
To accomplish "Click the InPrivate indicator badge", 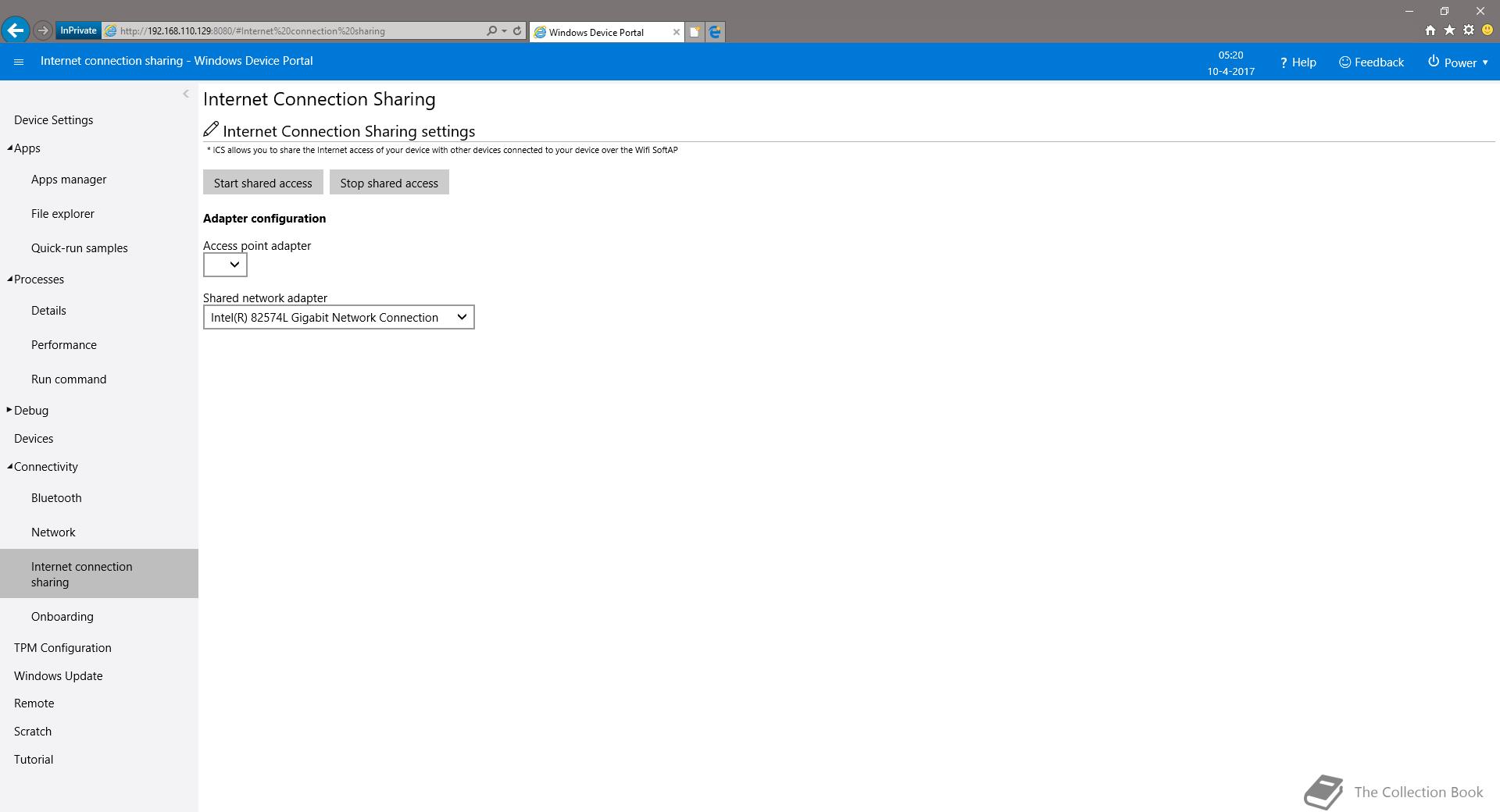I will [x=78, y=30].
